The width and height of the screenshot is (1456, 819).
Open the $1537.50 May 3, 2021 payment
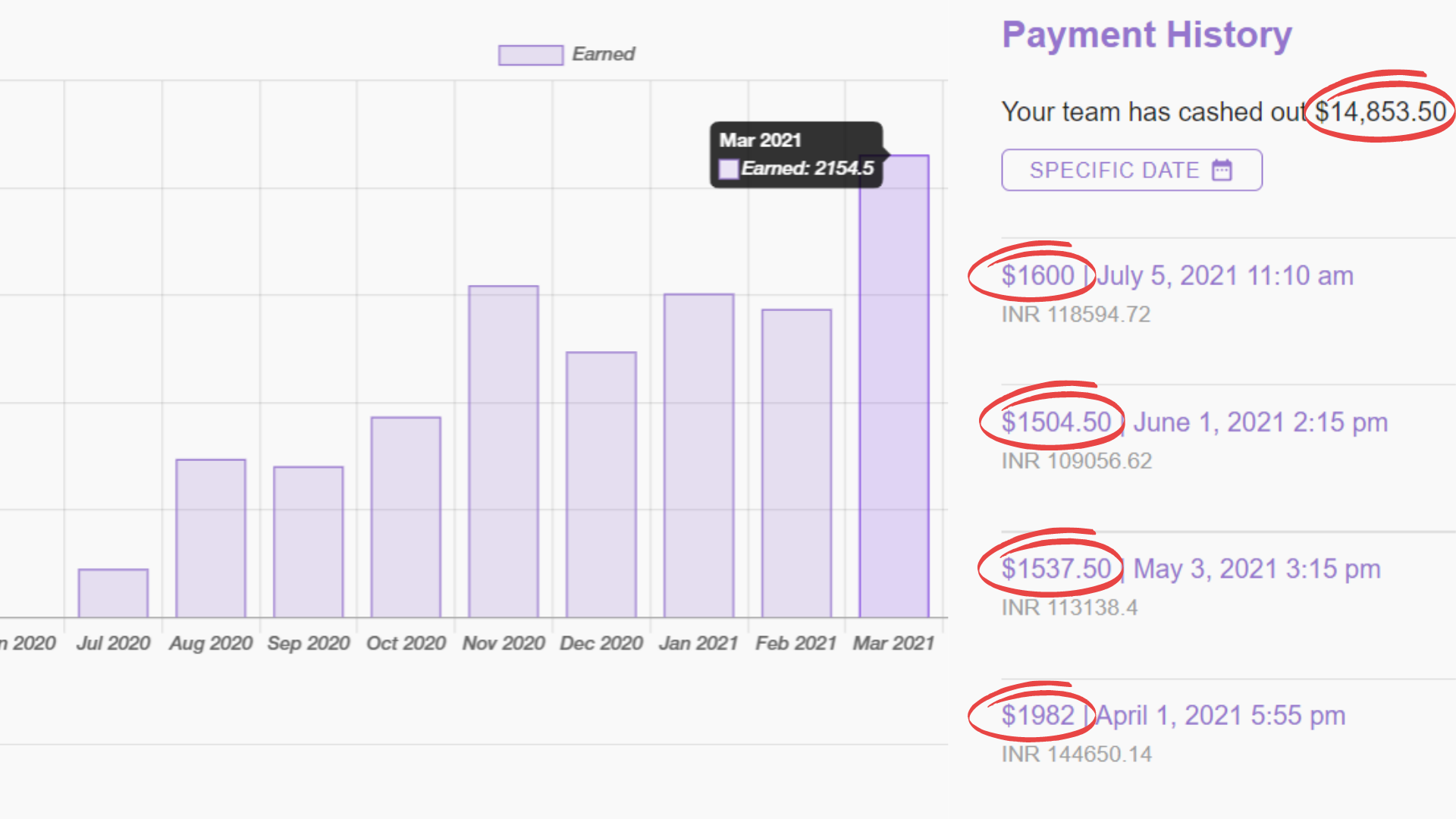pos(1190,569)
